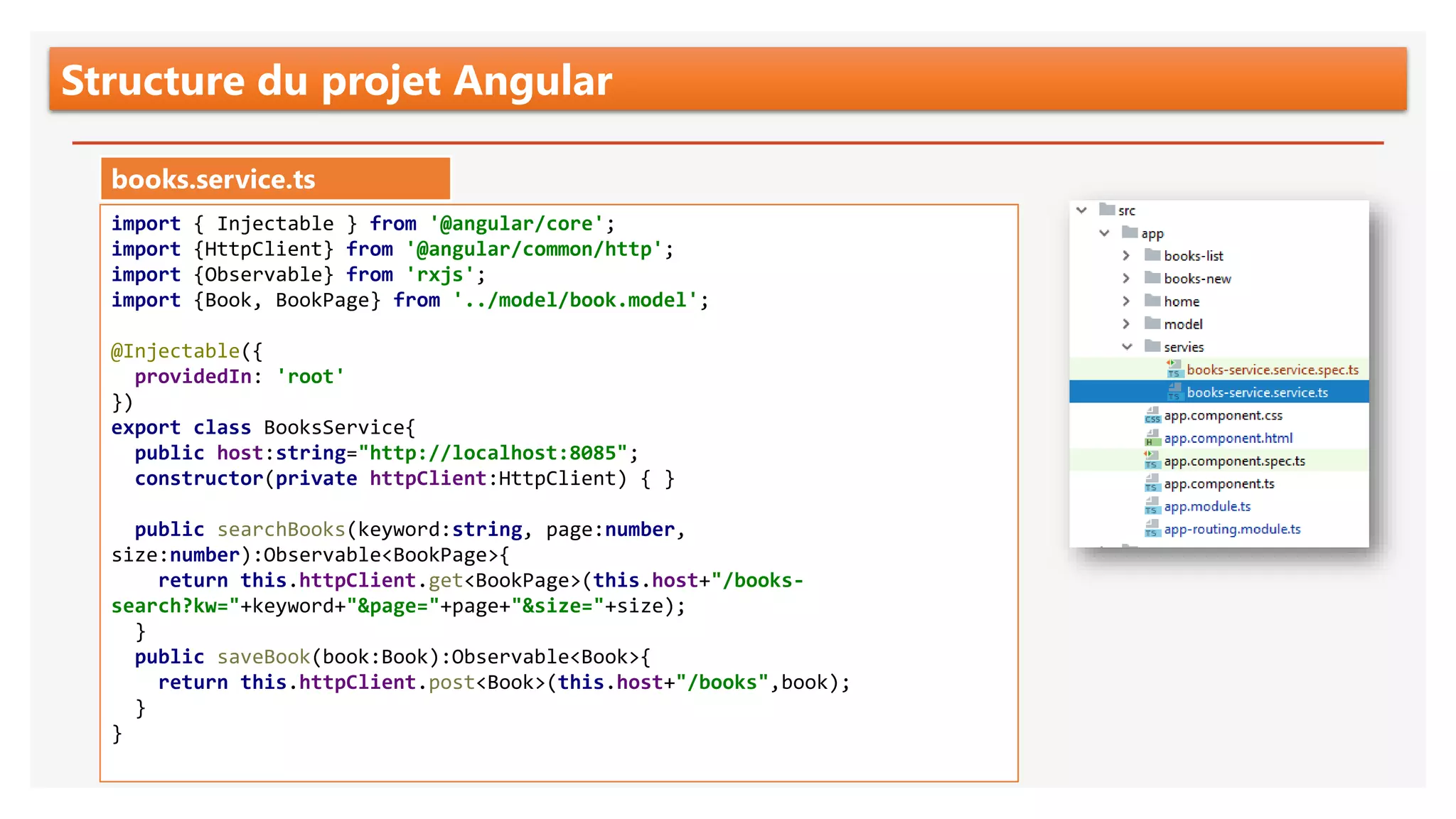Click the "/books" string in saveBook

(x=722, y=682)
